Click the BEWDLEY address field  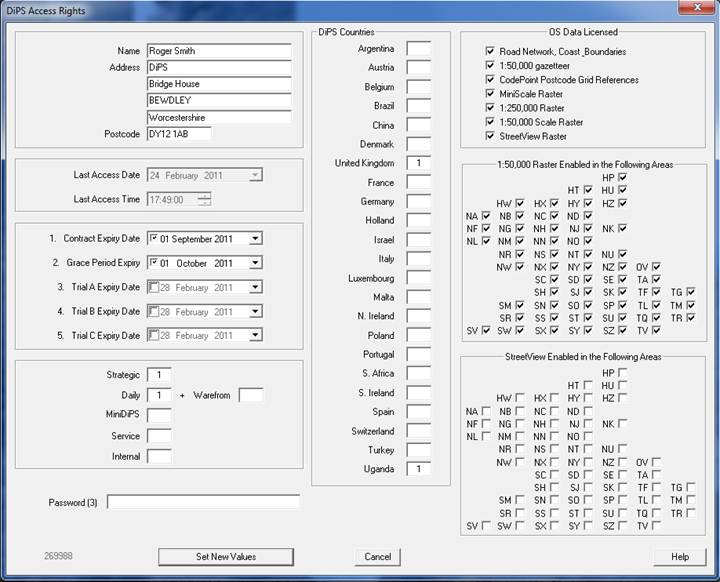[219, 101]
